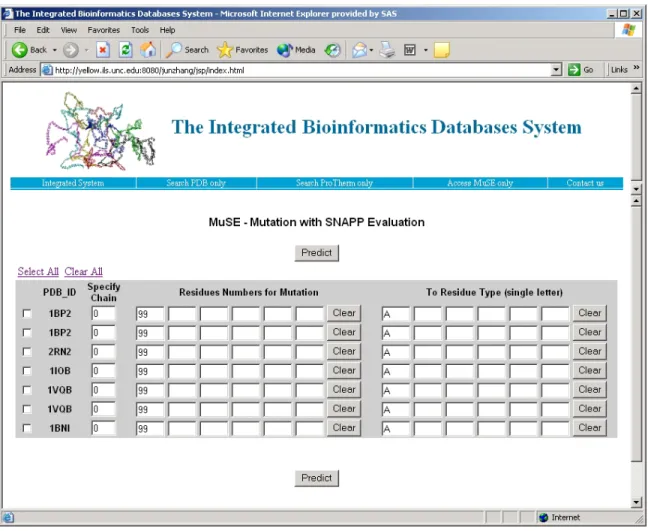Switch to Search ProTherm only tab
The image size is (648, 531).
334,183
